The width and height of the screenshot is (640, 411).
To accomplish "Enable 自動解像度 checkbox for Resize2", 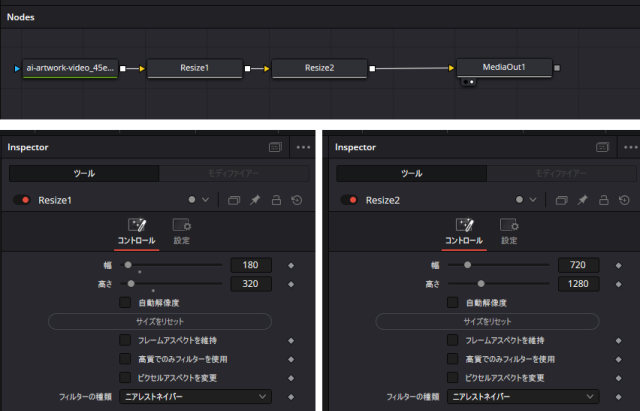I will (x=452, y=302).
